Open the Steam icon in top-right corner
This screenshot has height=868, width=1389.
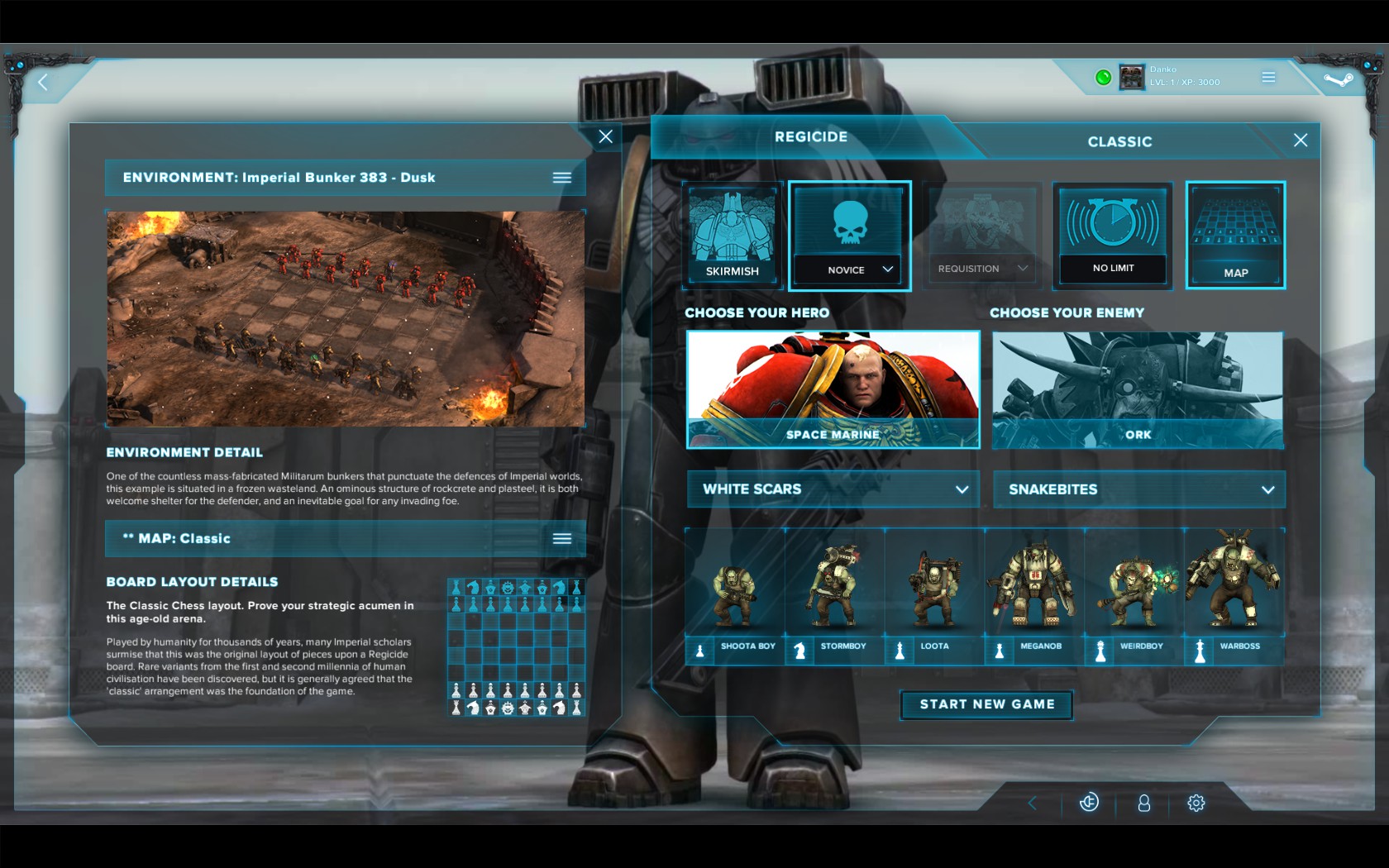click(1337, 80)
